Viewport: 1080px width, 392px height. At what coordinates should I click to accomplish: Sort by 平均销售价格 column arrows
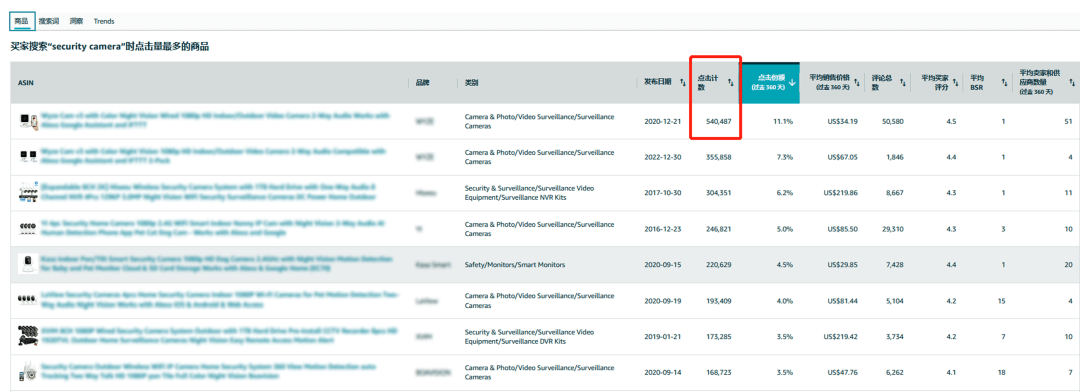coord(857,83)
